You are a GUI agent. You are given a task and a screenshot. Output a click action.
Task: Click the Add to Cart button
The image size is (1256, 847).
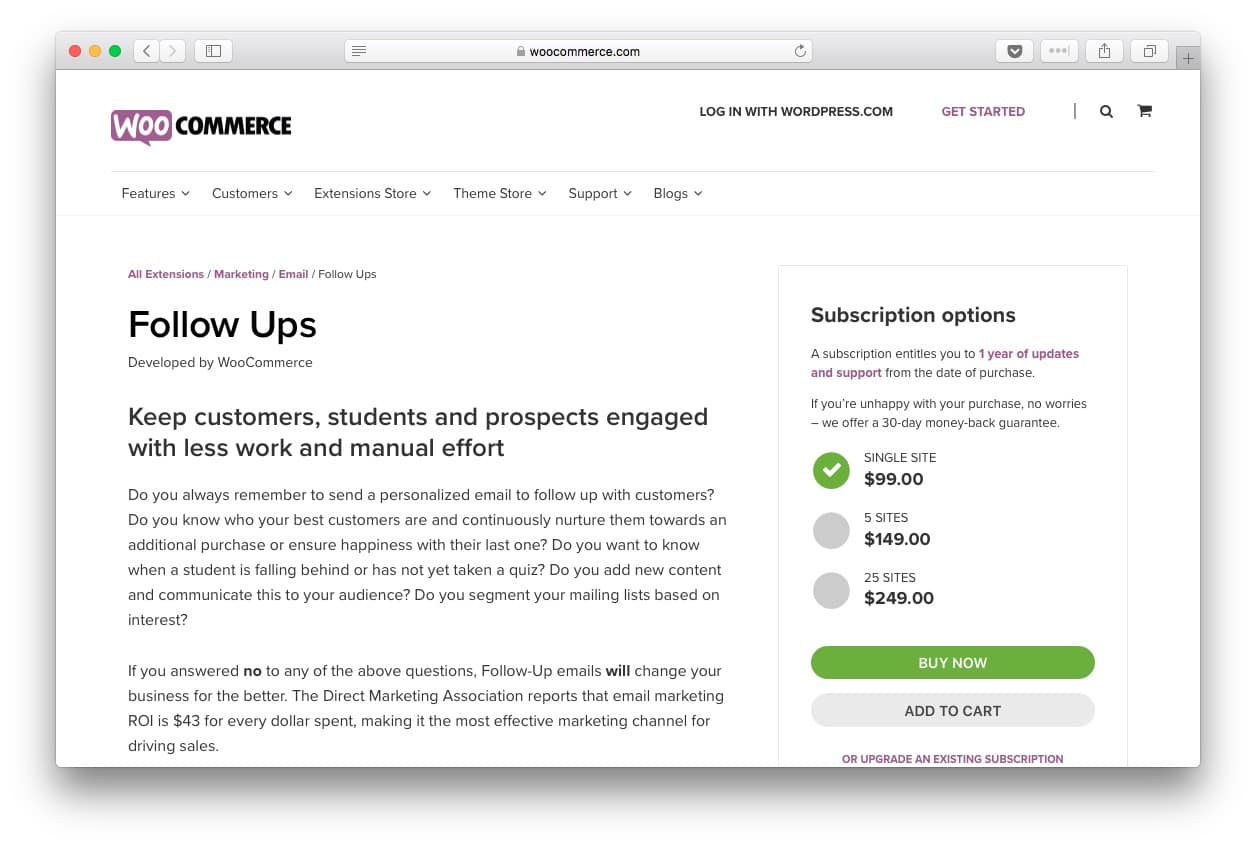[952, 711]
